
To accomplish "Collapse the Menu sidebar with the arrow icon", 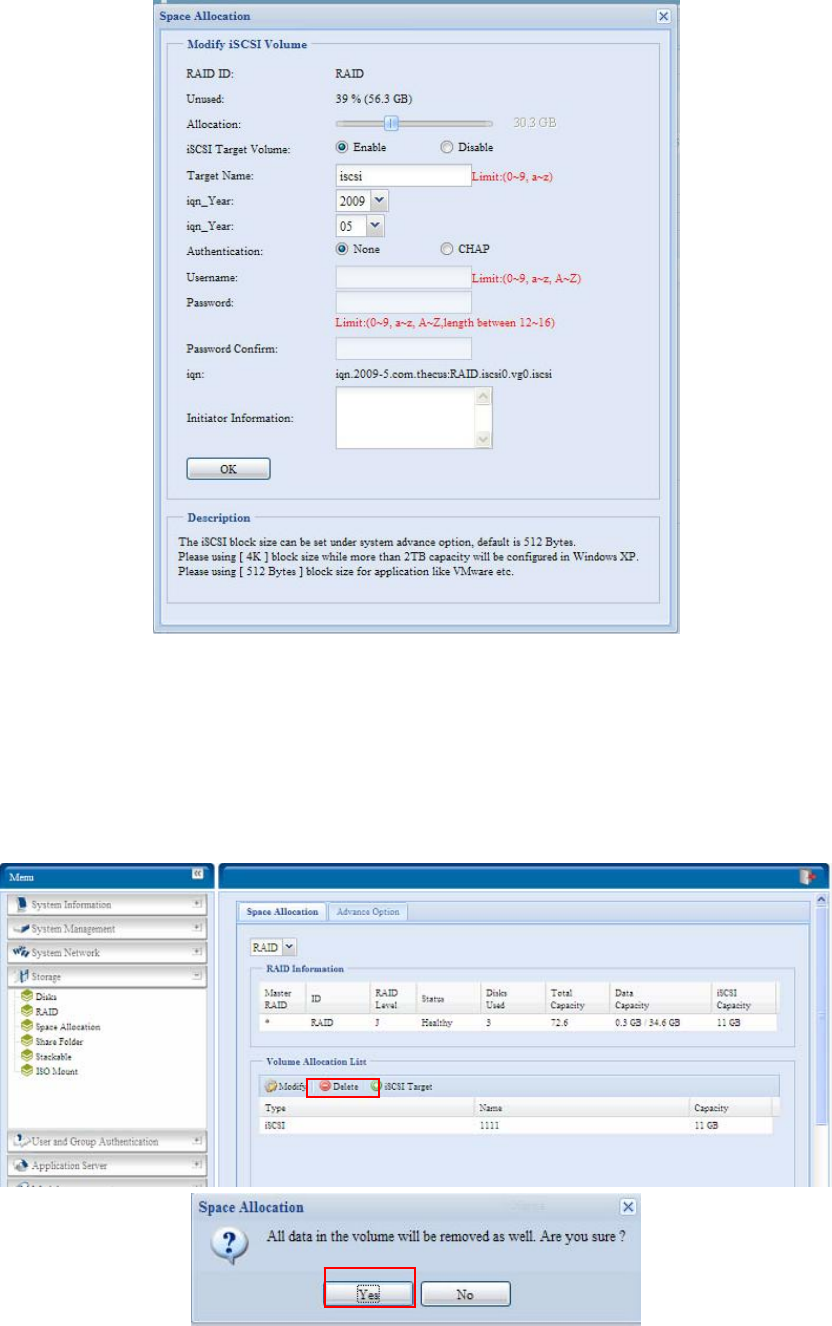I will 198,873.
